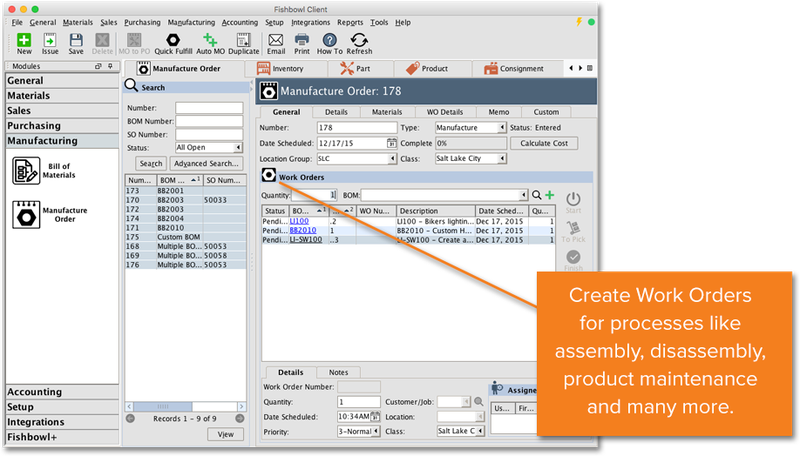The width and height of the screenshot is (800, 456).
Task: Open the LI-SW100 BOM link
Action: point(306,240)
